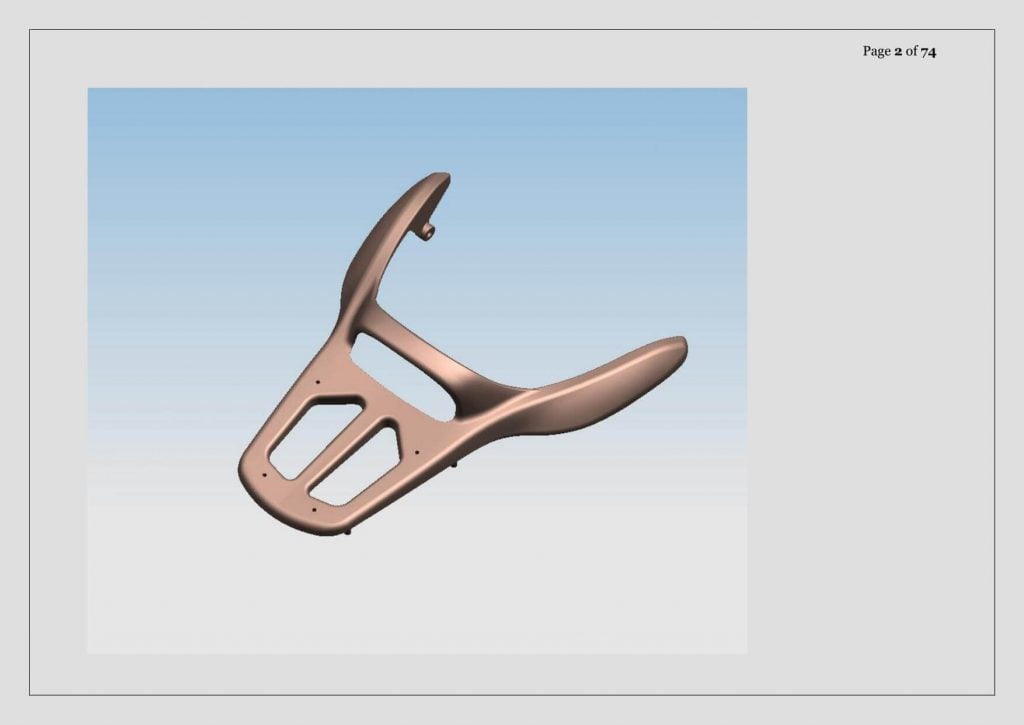Pick the small hole at the plate's bottom center
The image size is (1024, 725).
[x=314, y=509]
